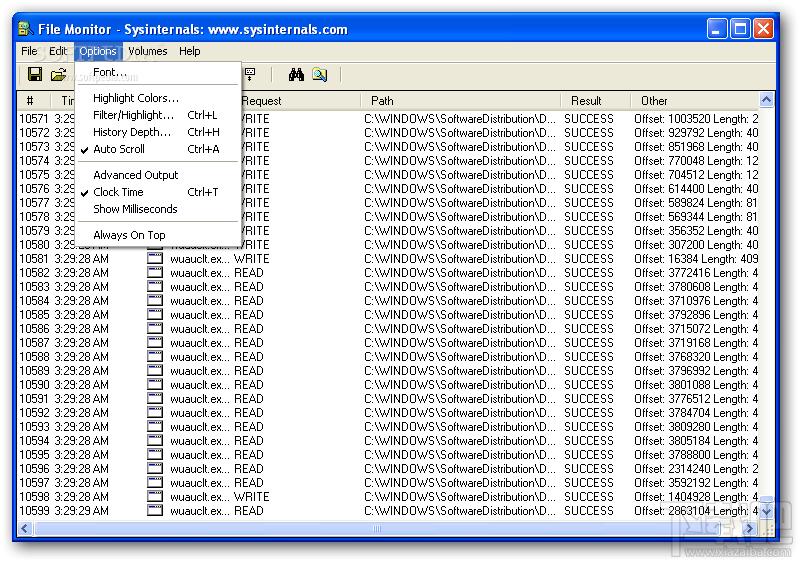Click the File Monitor title bar icon
This screenshot has width=800, height=562.
point(26,29)
